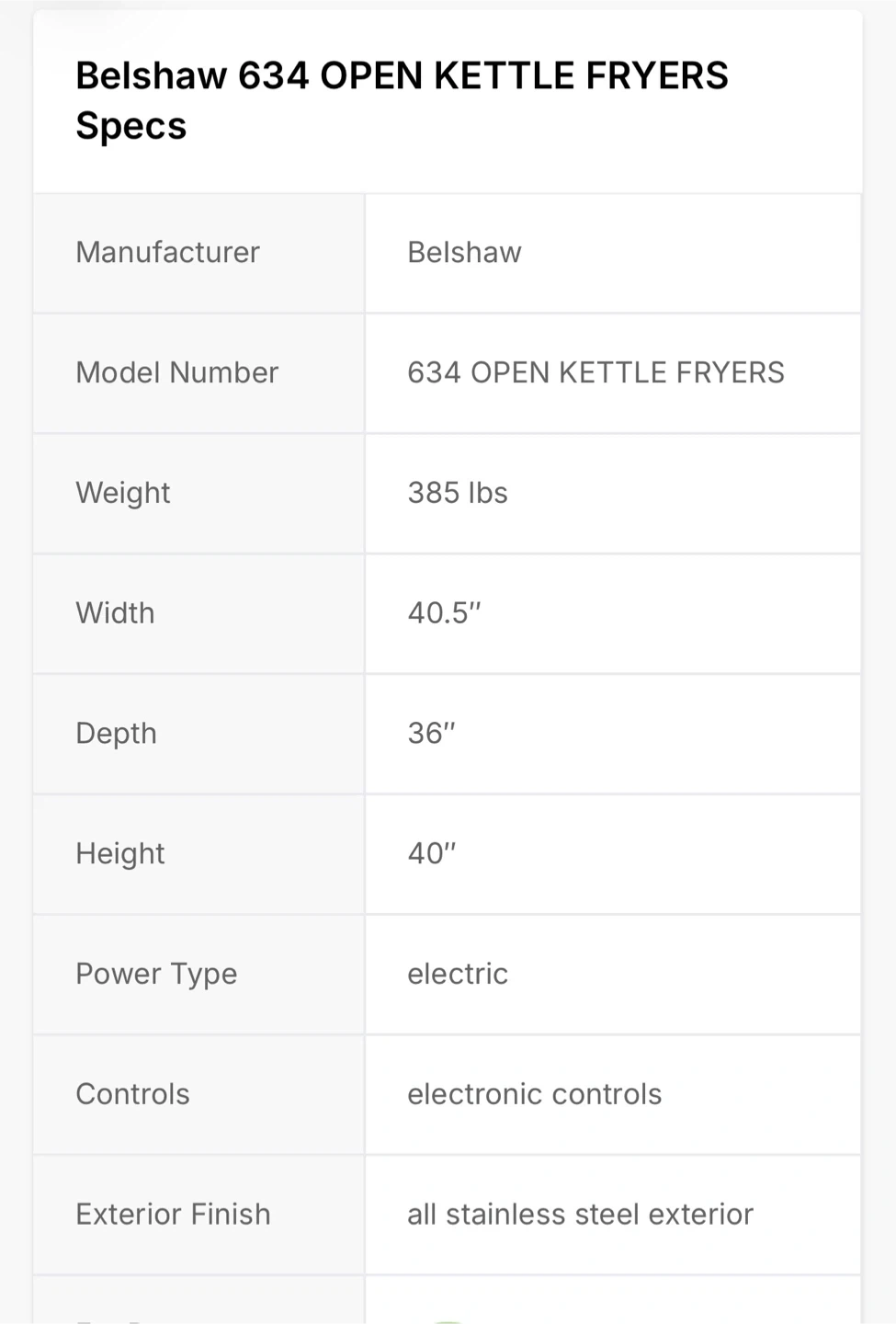Click the 634 OPEN KETTLE FRYERS model value
This screenshot has width=896, height=1324.
coord(595,372)
